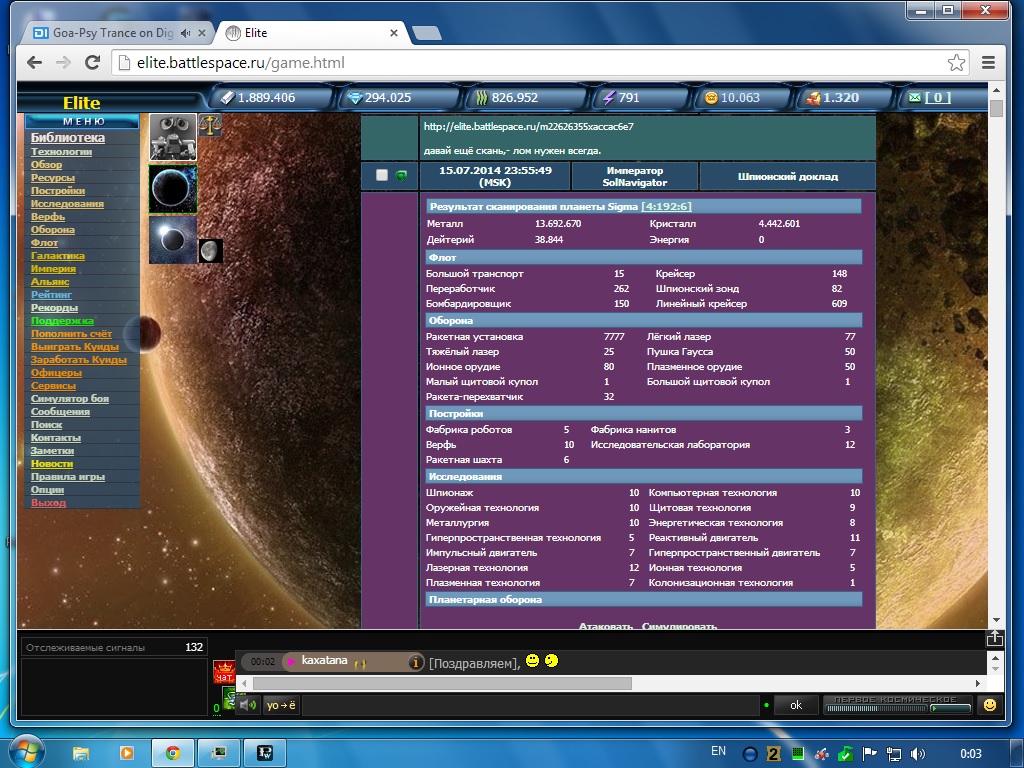This screenshot has width=1024, height=768.
Task: Click the chat horizontal scrollbar thumb
Action: (x=442, y=683)
